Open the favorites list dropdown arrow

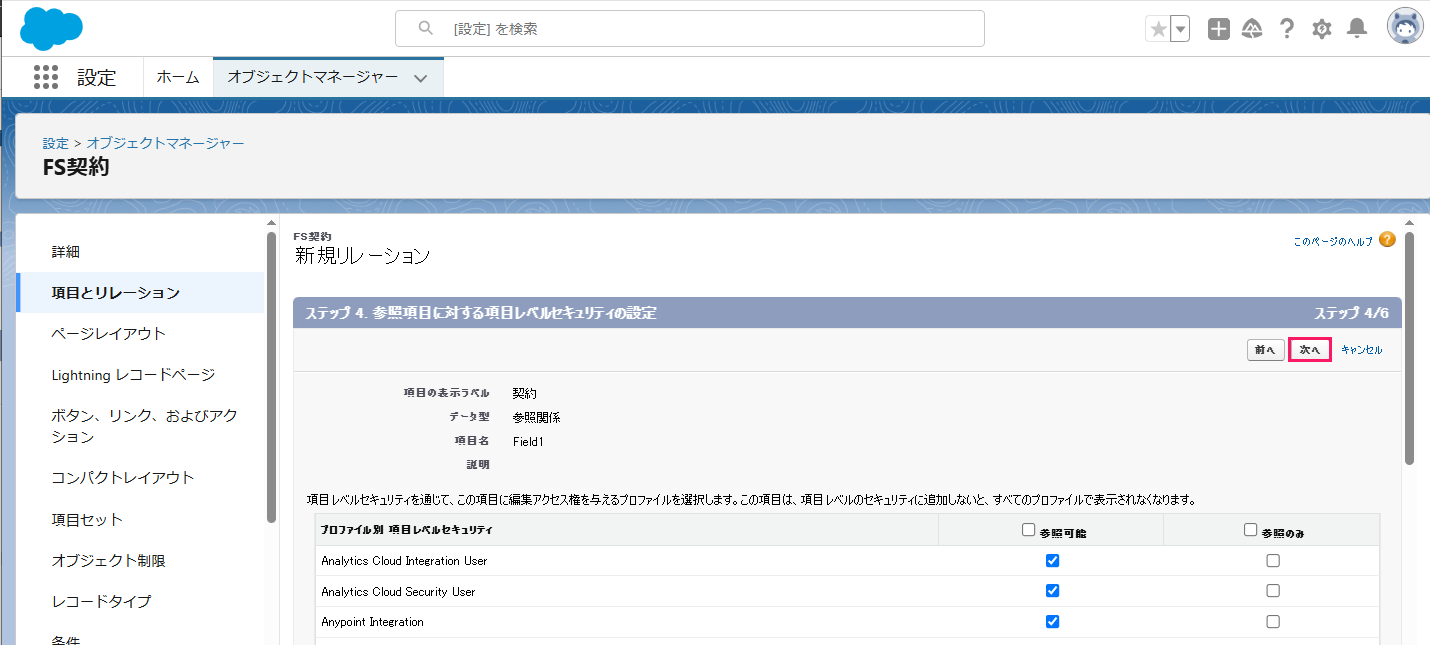(x=1181, y=29)
